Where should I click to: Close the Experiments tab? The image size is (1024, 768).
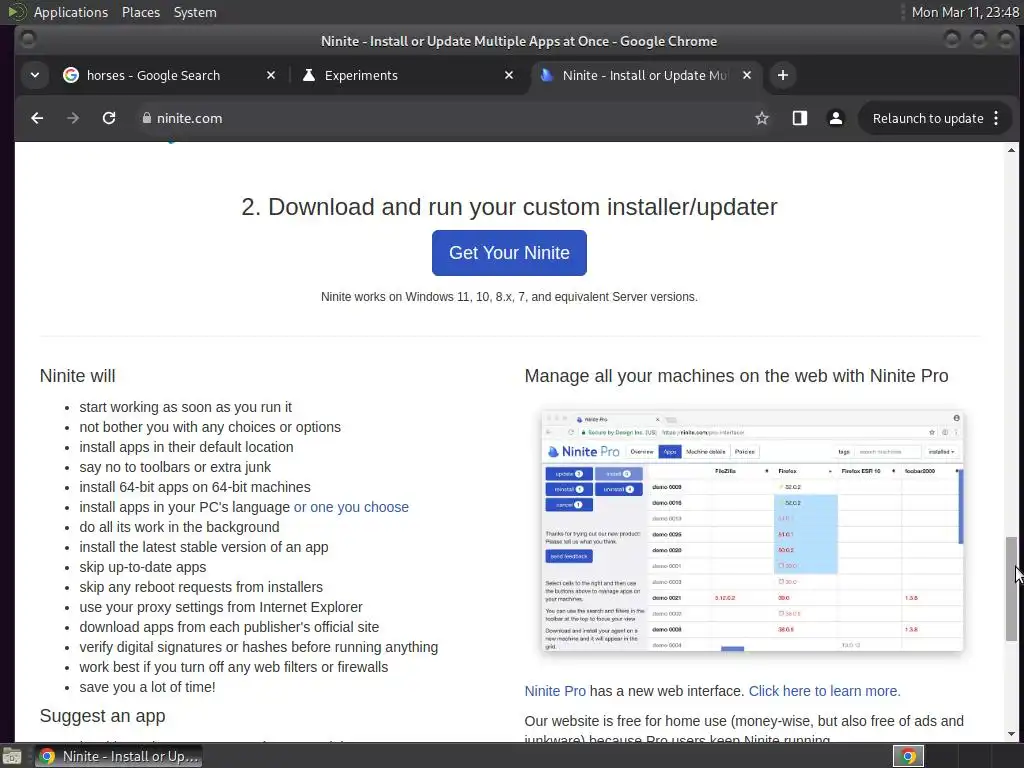[509, 75]
